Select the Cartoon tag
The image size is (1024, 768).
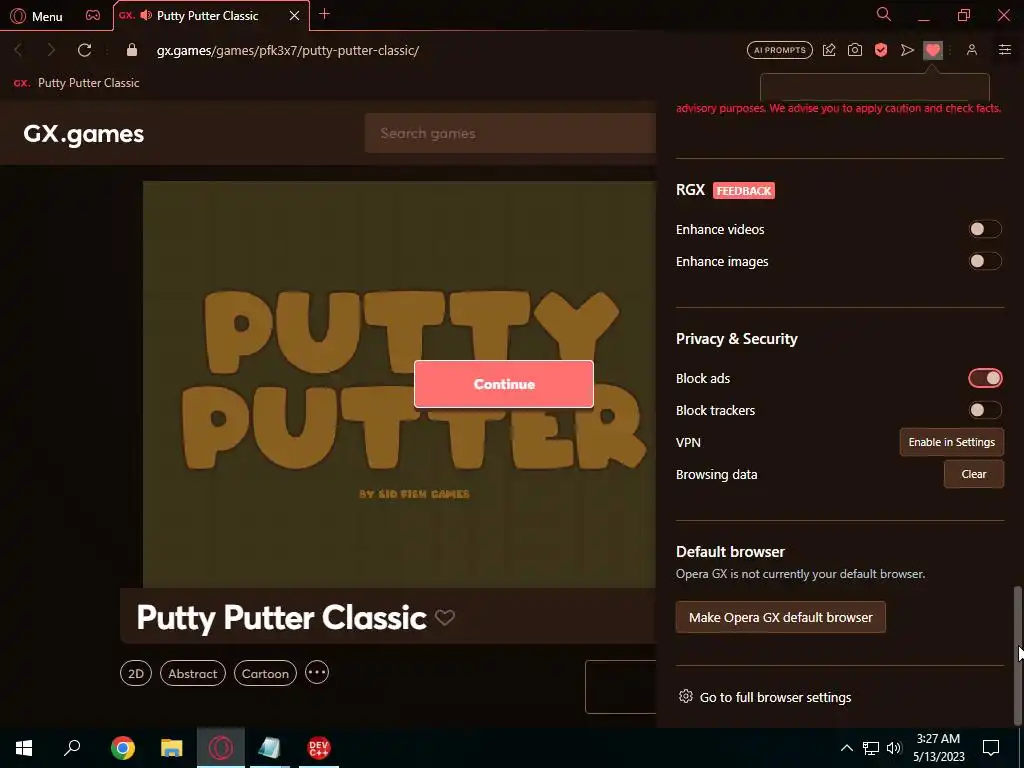coord(265,673)
